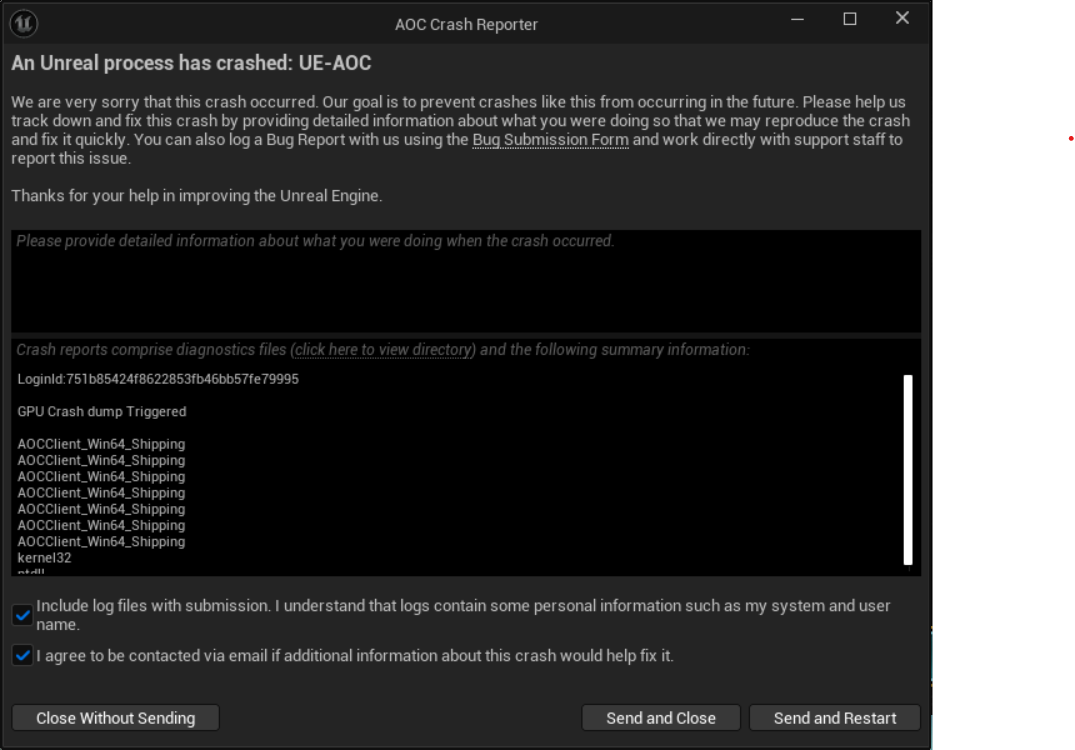Toggle agree to be contacted checkbox
Viewport: 1075px width, 750px height.
23,655
